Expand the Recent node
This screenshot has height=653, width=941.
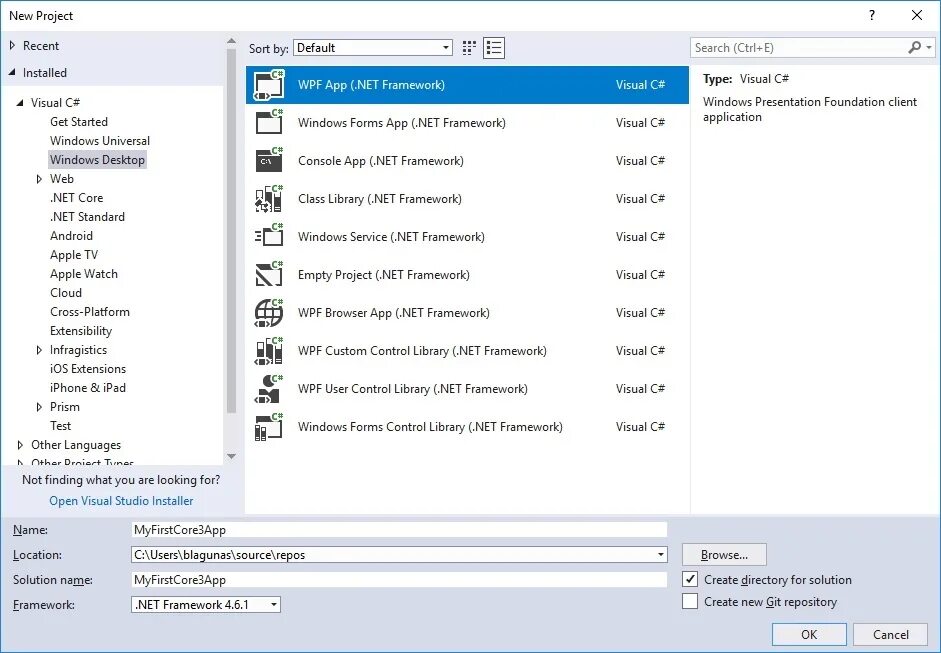12,45
